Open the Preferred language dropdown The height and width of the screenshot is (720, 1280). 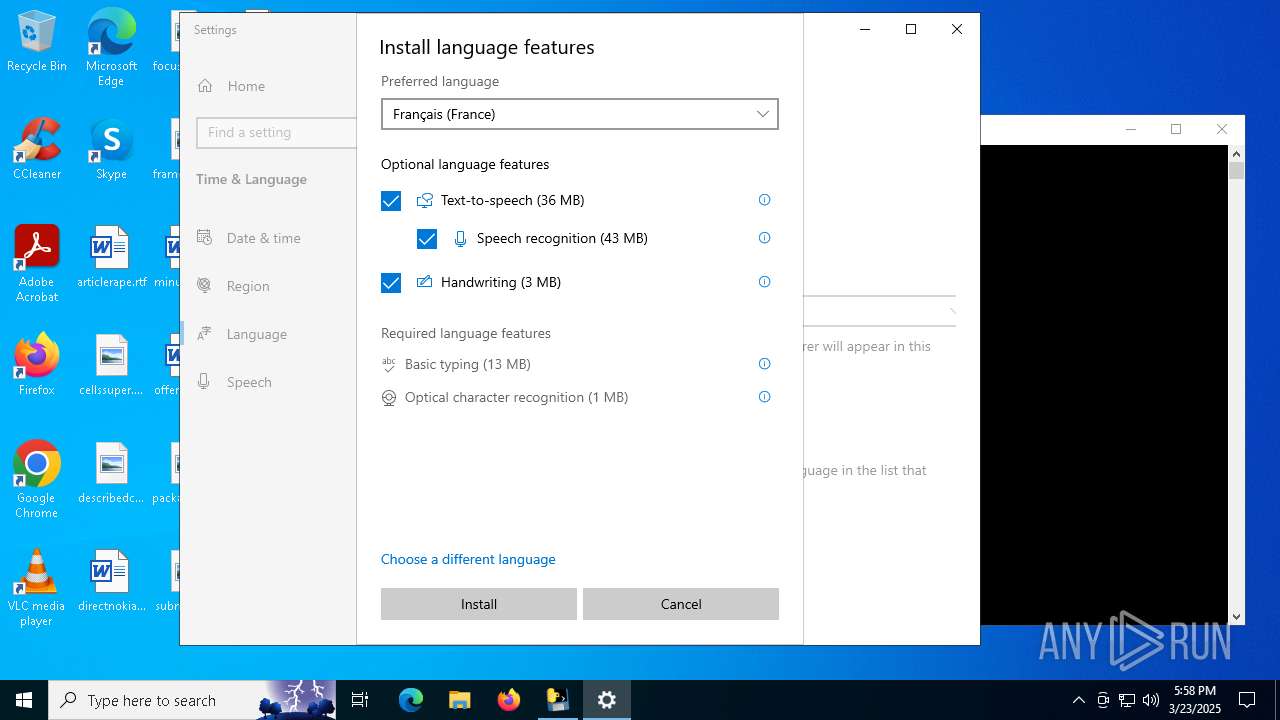pos(579,114)
